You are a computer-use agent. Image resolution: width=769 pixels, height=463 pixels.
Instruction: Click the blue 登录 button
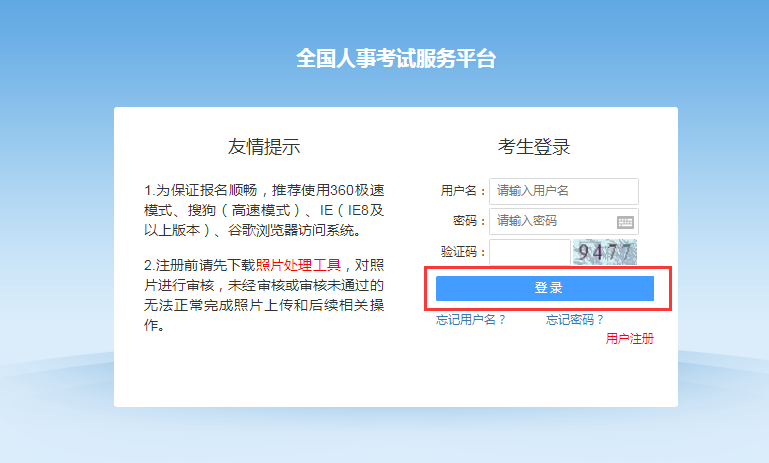(x=545, y=288)
